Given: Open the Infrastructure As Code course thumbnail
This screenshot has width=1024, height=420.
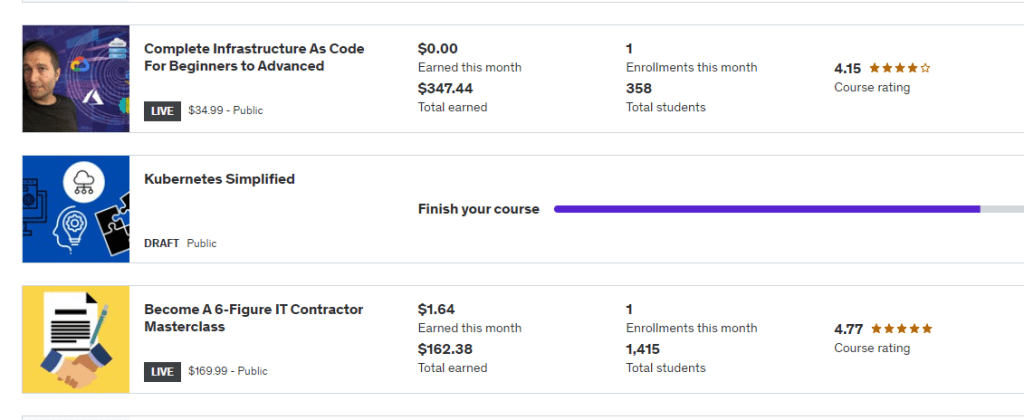Looking at the screenshot, I should pos(76,78).
